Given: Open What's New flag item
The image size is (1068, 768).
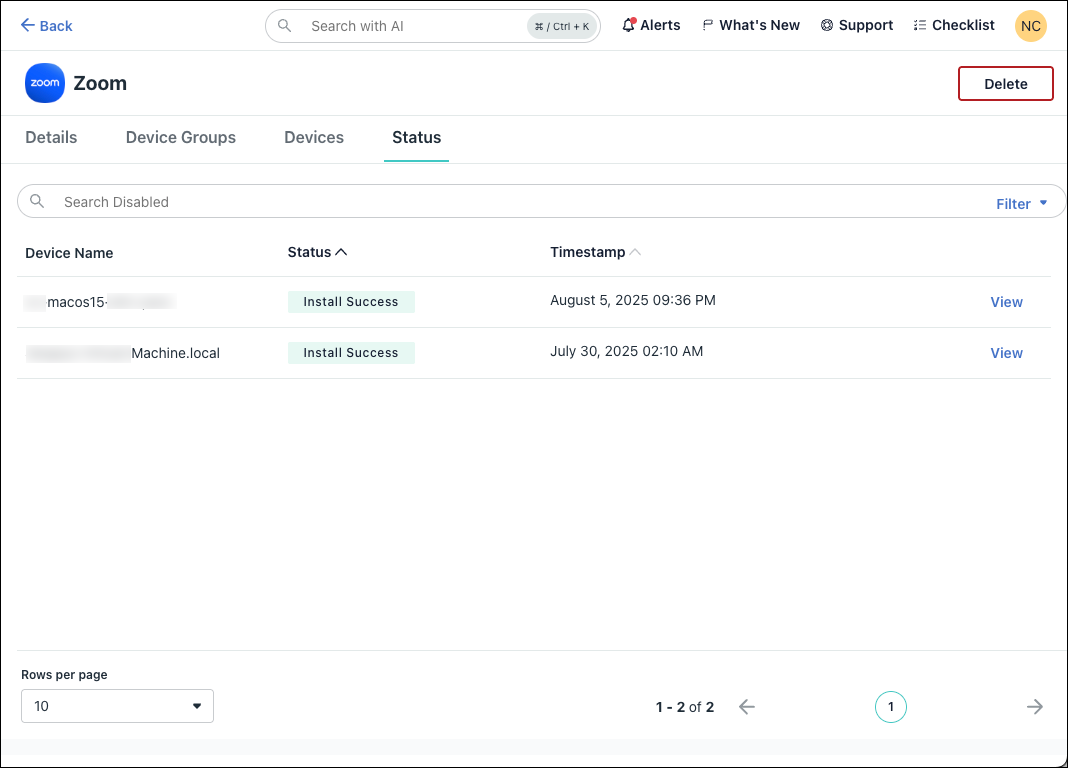Looking at the screenshot, I should pyautogui.click(x=751, y=25).
